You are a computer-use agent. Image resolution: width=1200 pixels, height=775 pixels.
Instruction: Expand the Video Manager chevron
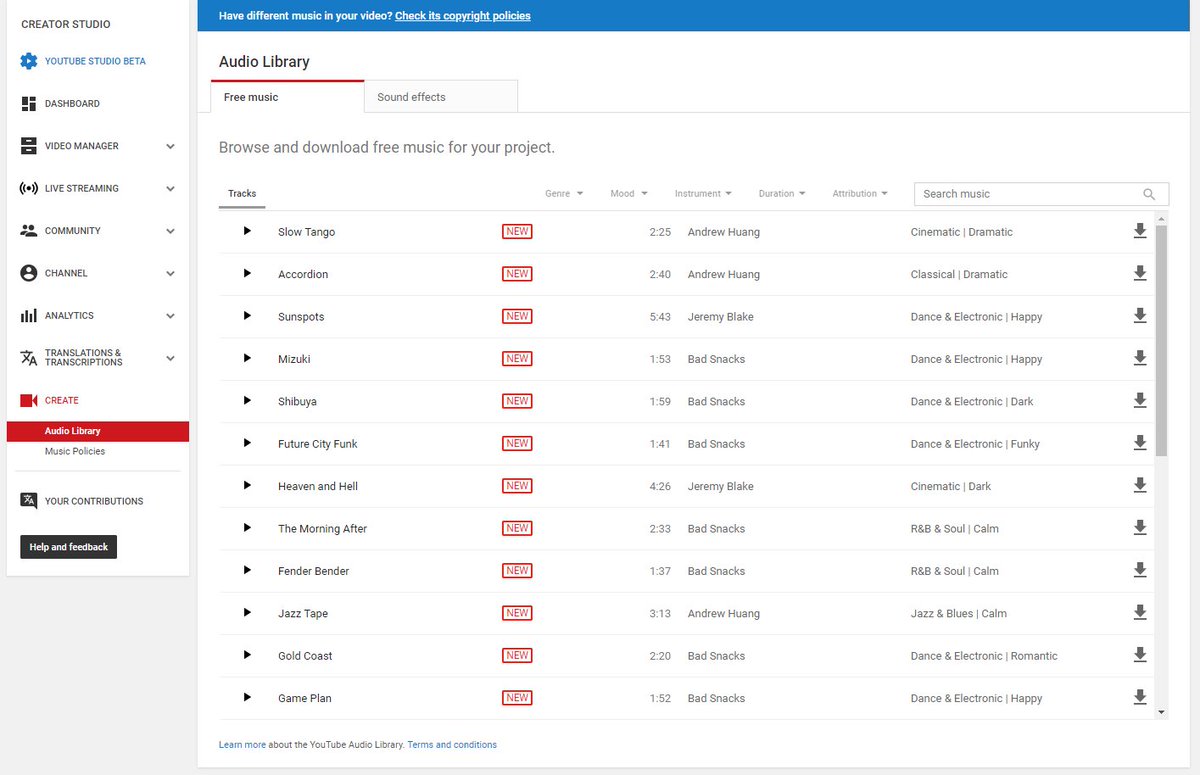tap(170, 146)
